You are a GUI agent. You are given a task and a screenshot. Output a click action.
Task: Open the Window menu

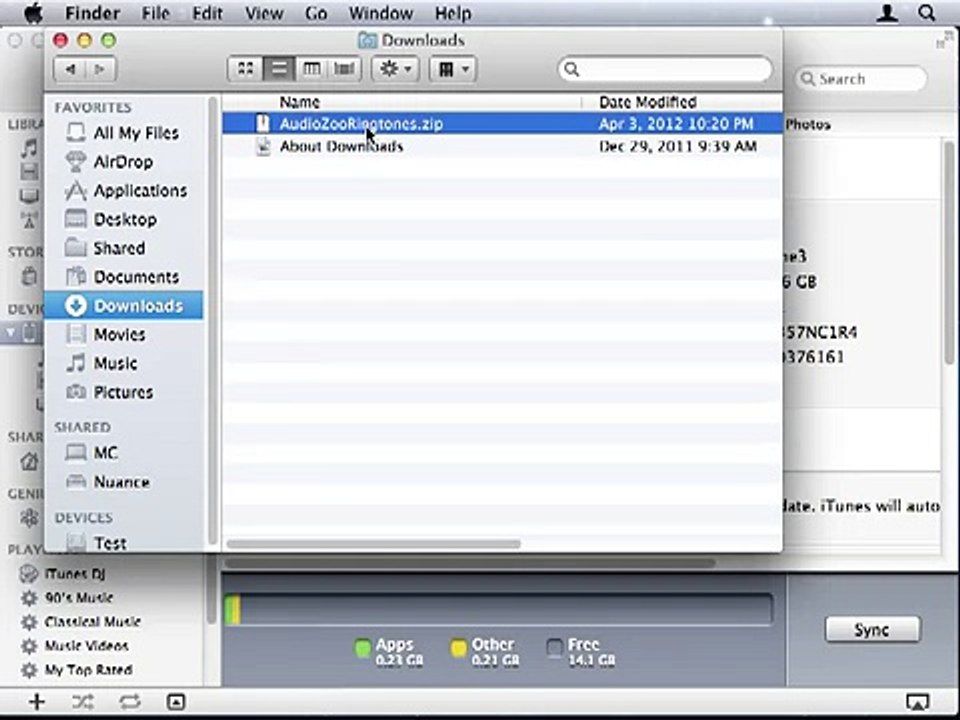click(381, 13)
